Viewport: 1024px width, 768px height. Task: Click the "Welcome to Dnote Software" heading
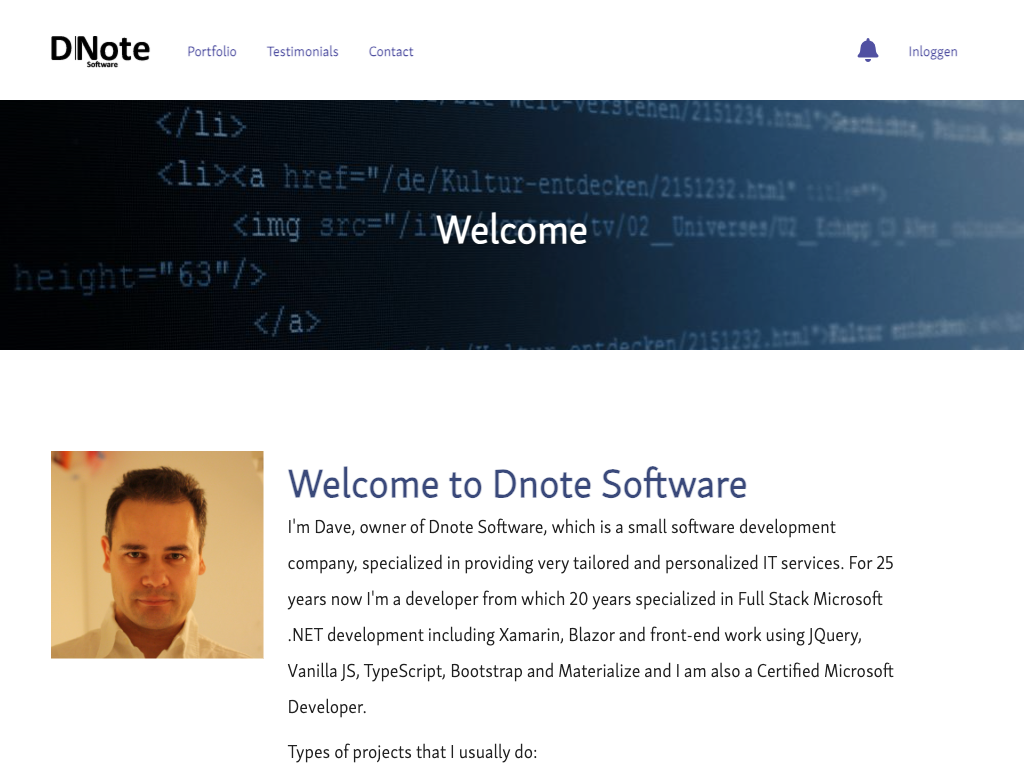pyautogui.click(x=517, y=484)
